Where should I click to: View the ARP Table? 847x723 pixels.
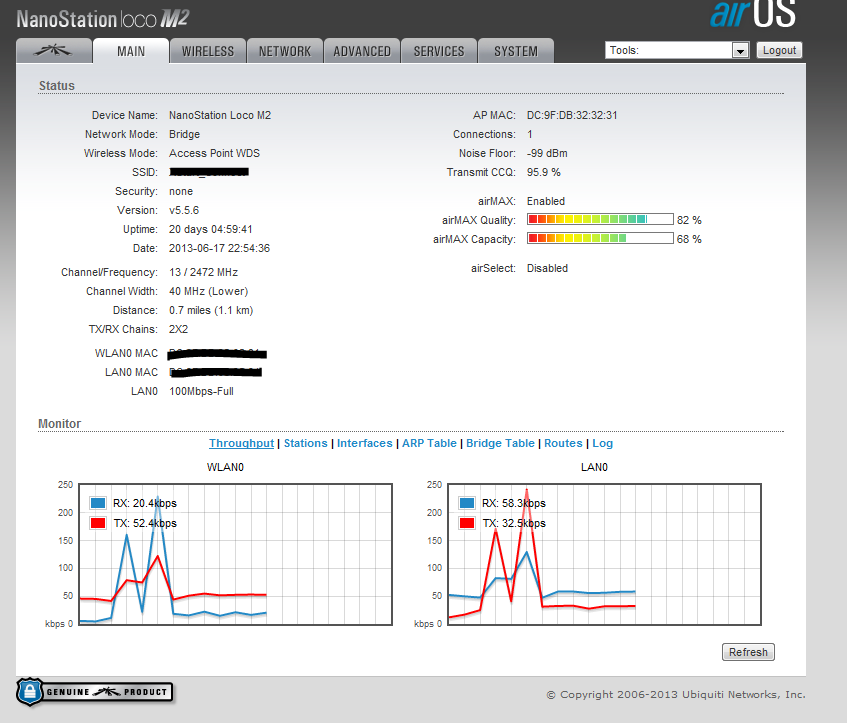[x=429, y=443]
